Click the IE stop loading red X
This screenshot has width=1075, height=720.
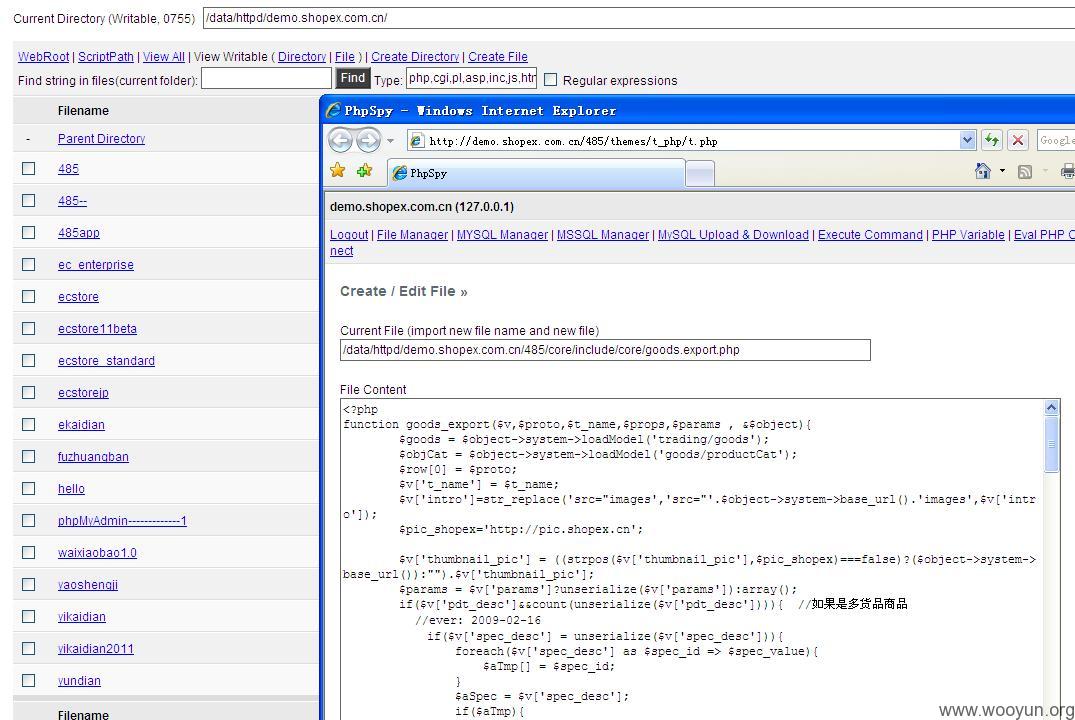1018,141
